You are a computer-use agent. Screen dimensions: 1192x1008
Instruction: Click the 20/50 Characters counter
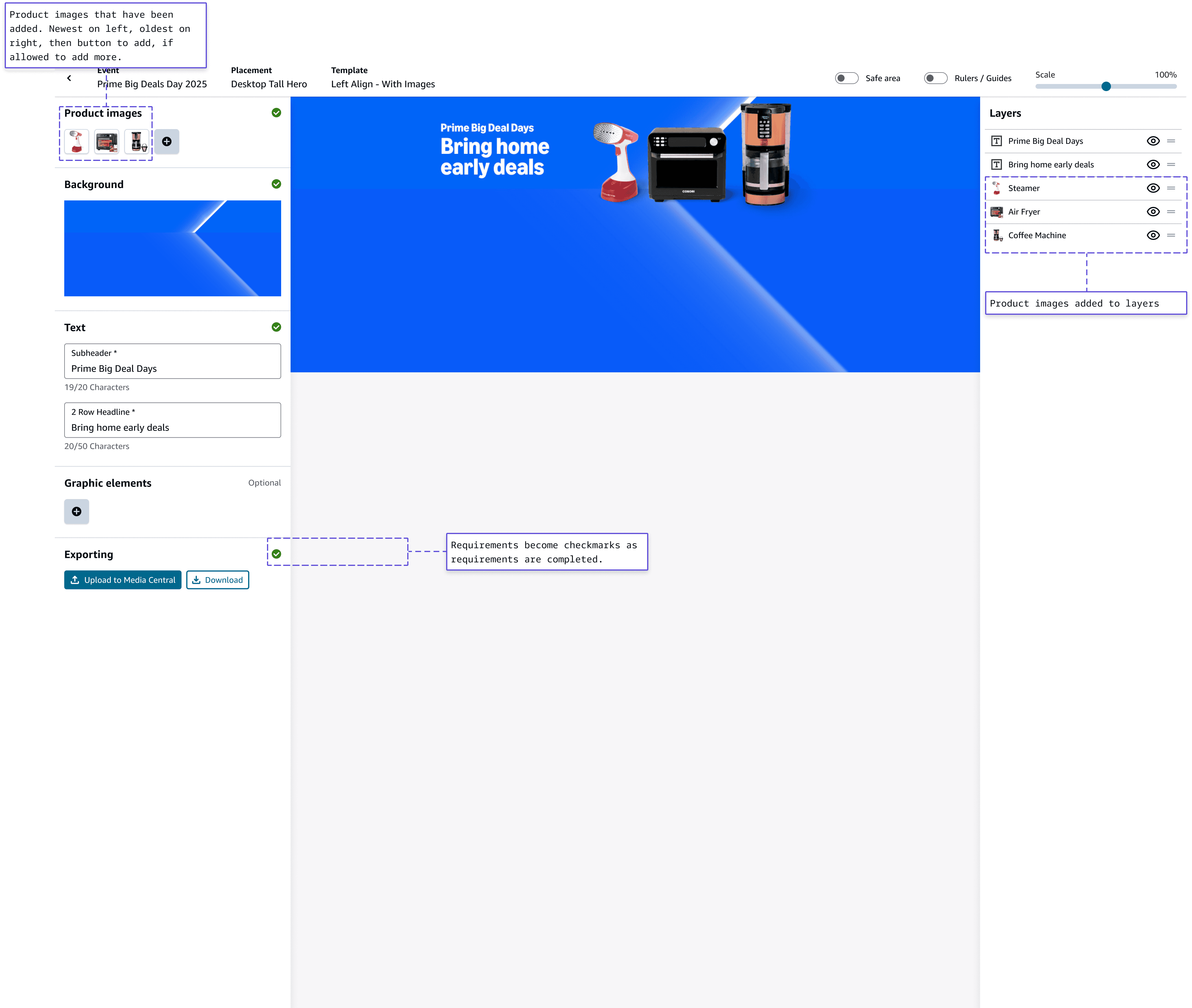coord(97,446)
